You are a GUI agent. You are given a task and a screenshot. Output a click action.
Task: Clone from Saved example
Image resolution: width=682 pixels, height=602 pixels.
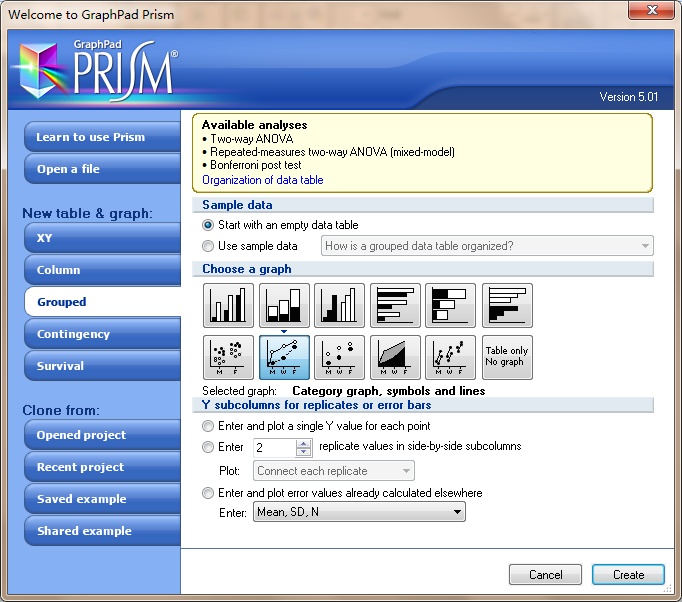click(103, 499)
